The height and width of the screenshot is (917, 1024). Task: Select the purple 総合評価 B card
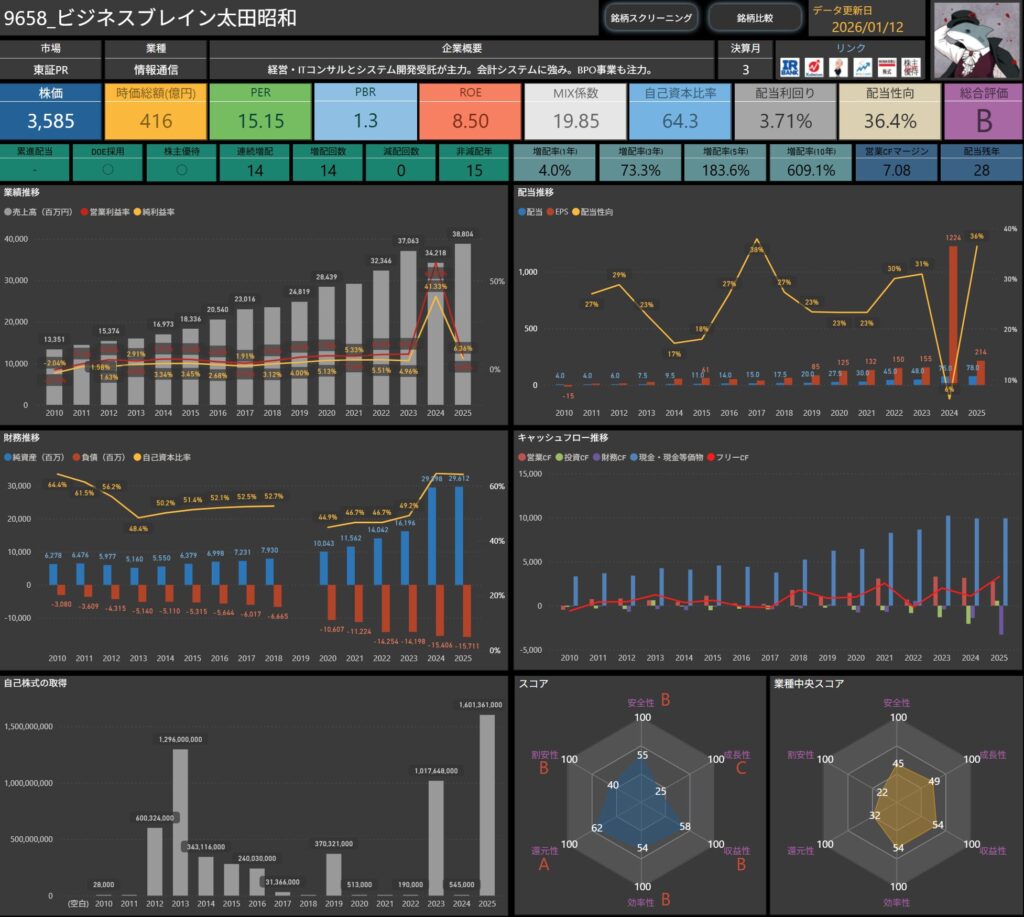[981, 112]
